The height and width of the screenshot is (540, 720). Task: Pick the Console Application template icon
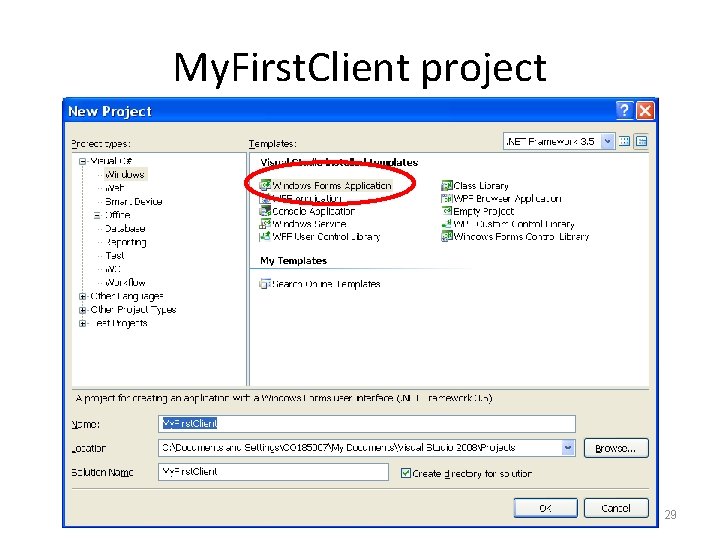point(265,211)
